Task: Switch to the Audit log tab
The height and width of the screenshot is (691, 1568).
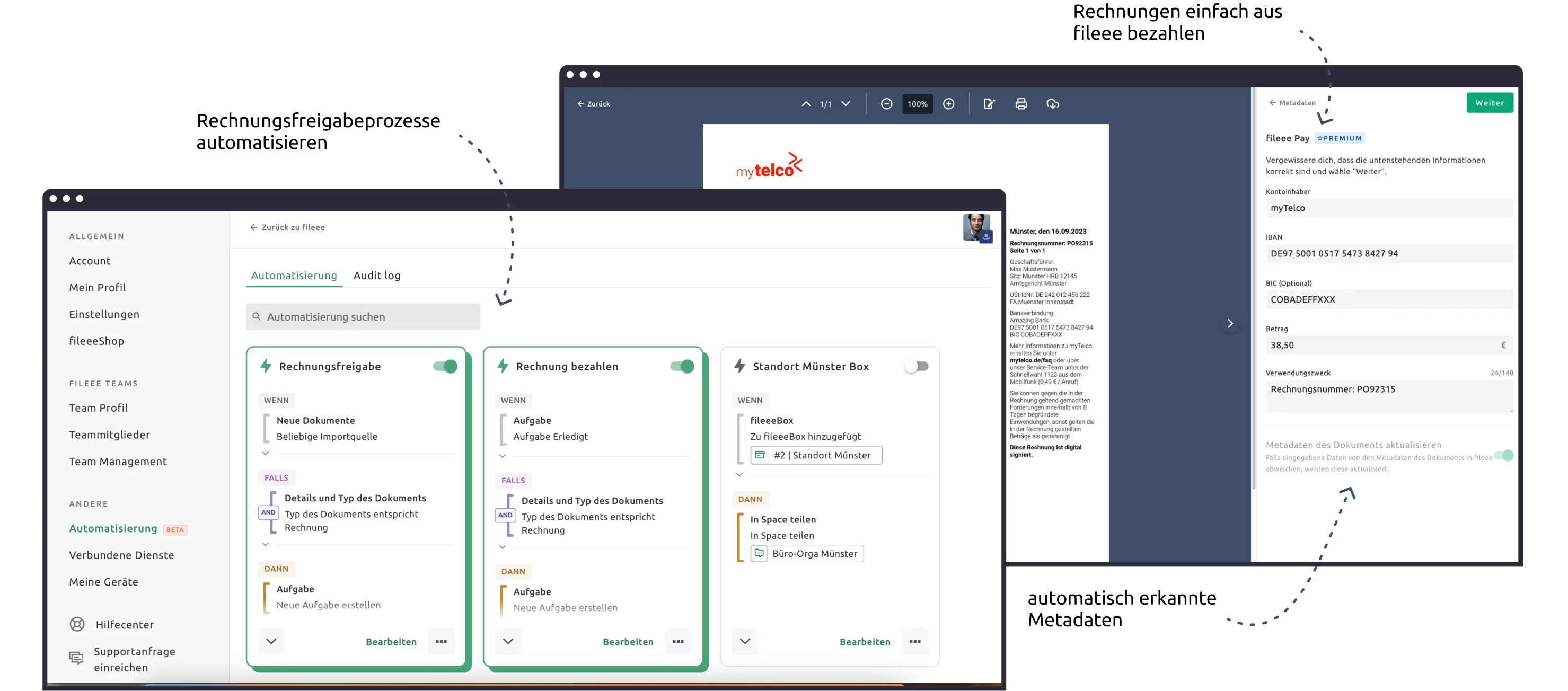Action: click(x=377, y=276)
